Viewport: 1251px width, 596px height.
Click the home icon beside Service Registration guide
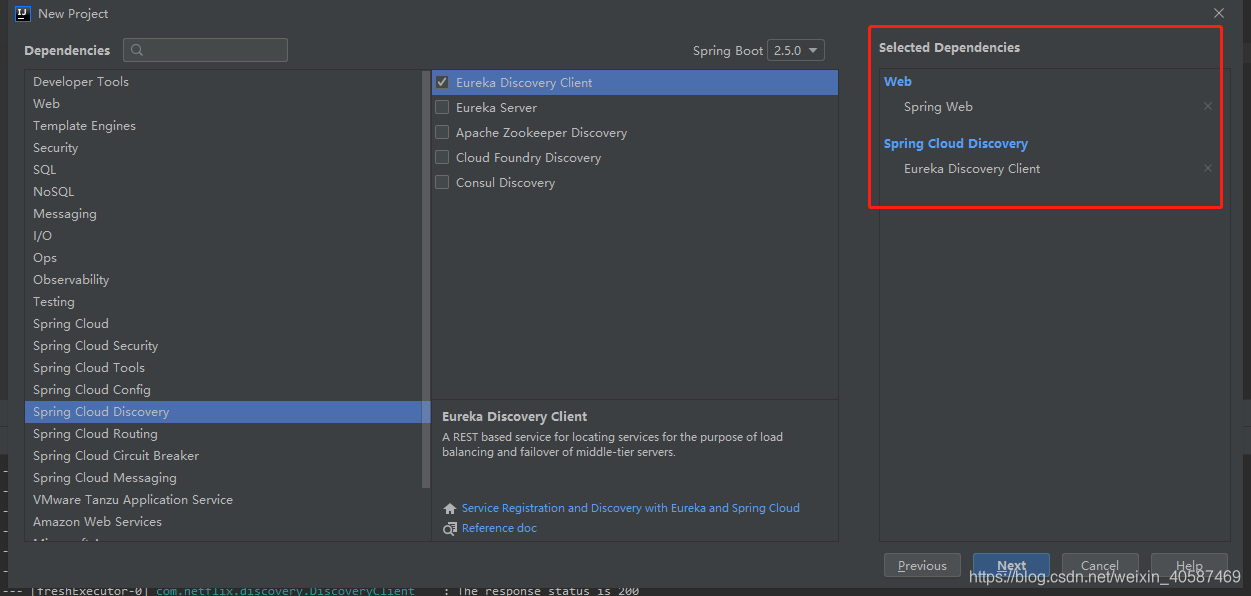[x=450, y=508]
